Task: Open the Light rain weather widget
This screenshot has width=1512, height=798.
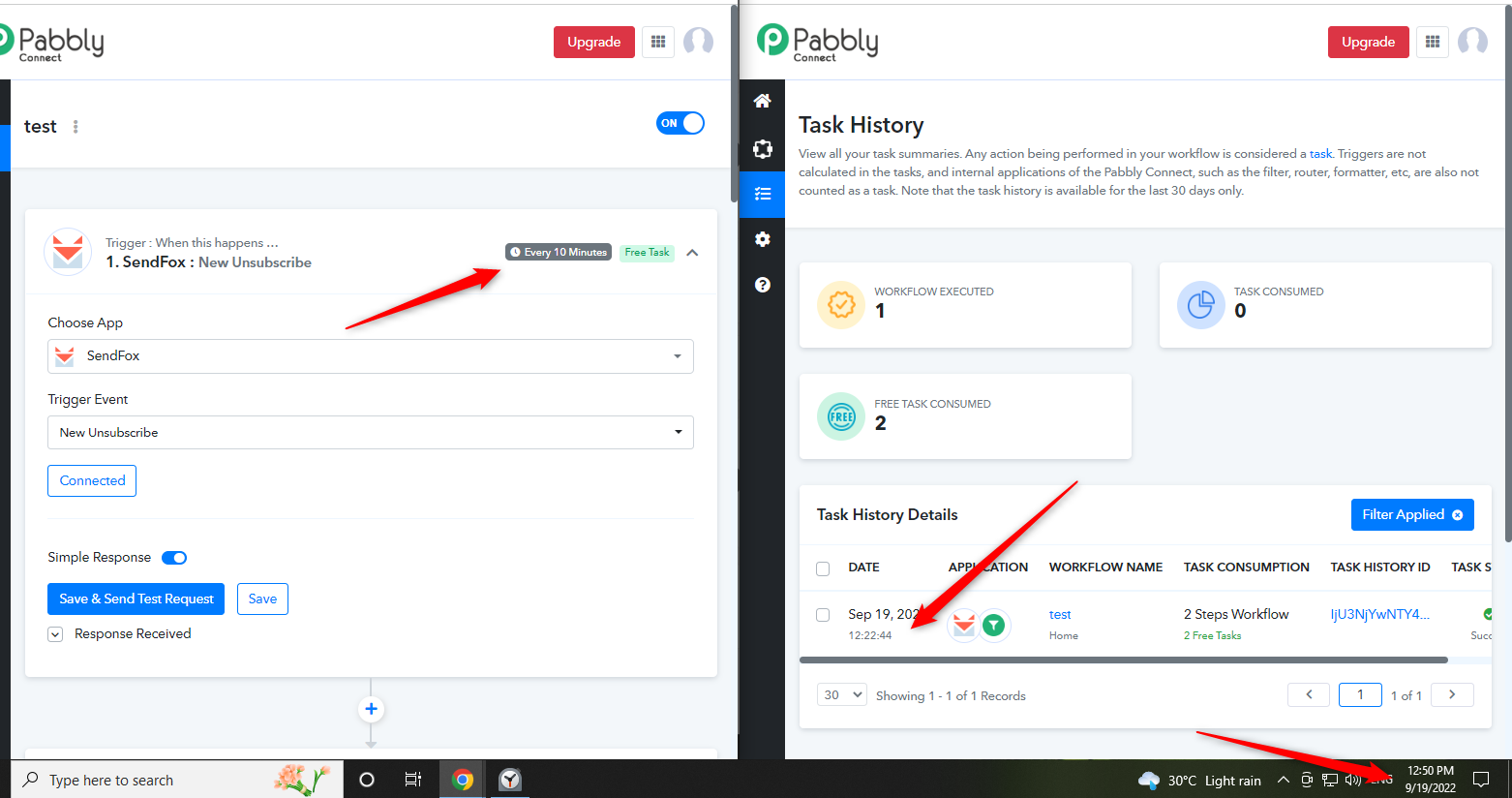Action: pyautogui.click(x=1200, y=781)
